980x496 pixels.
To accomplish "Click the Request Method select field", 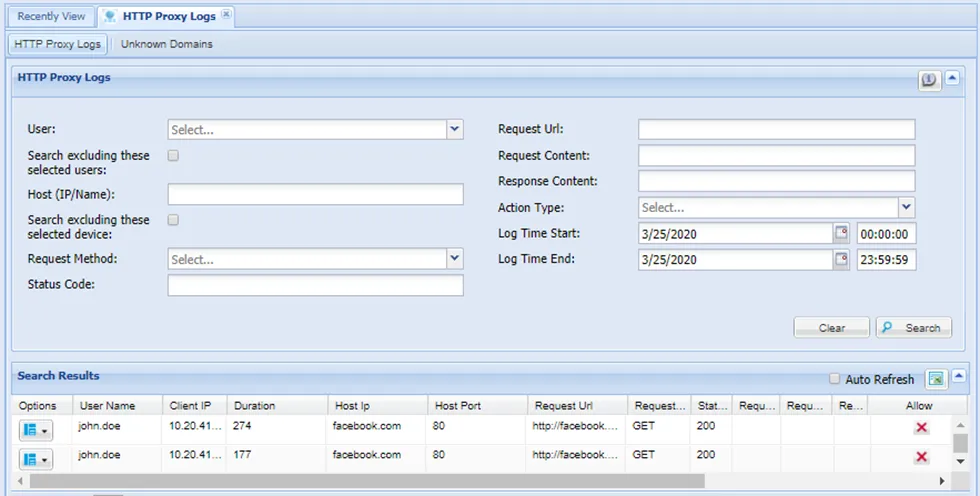I will [x=307, y=259].
